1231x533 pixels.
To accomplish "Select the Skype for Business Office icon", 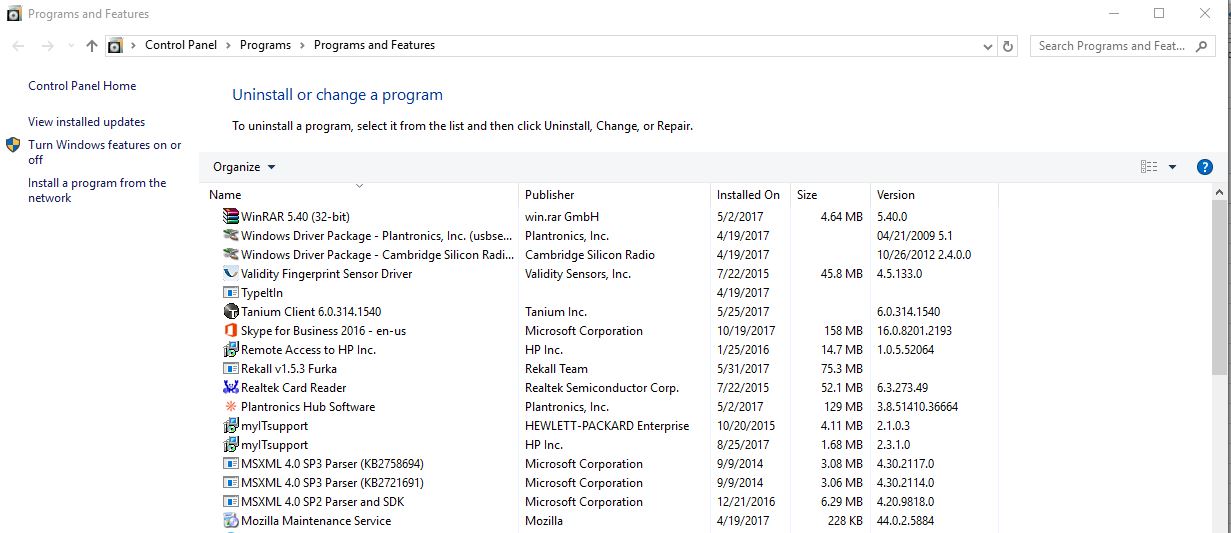I will 231,331.
